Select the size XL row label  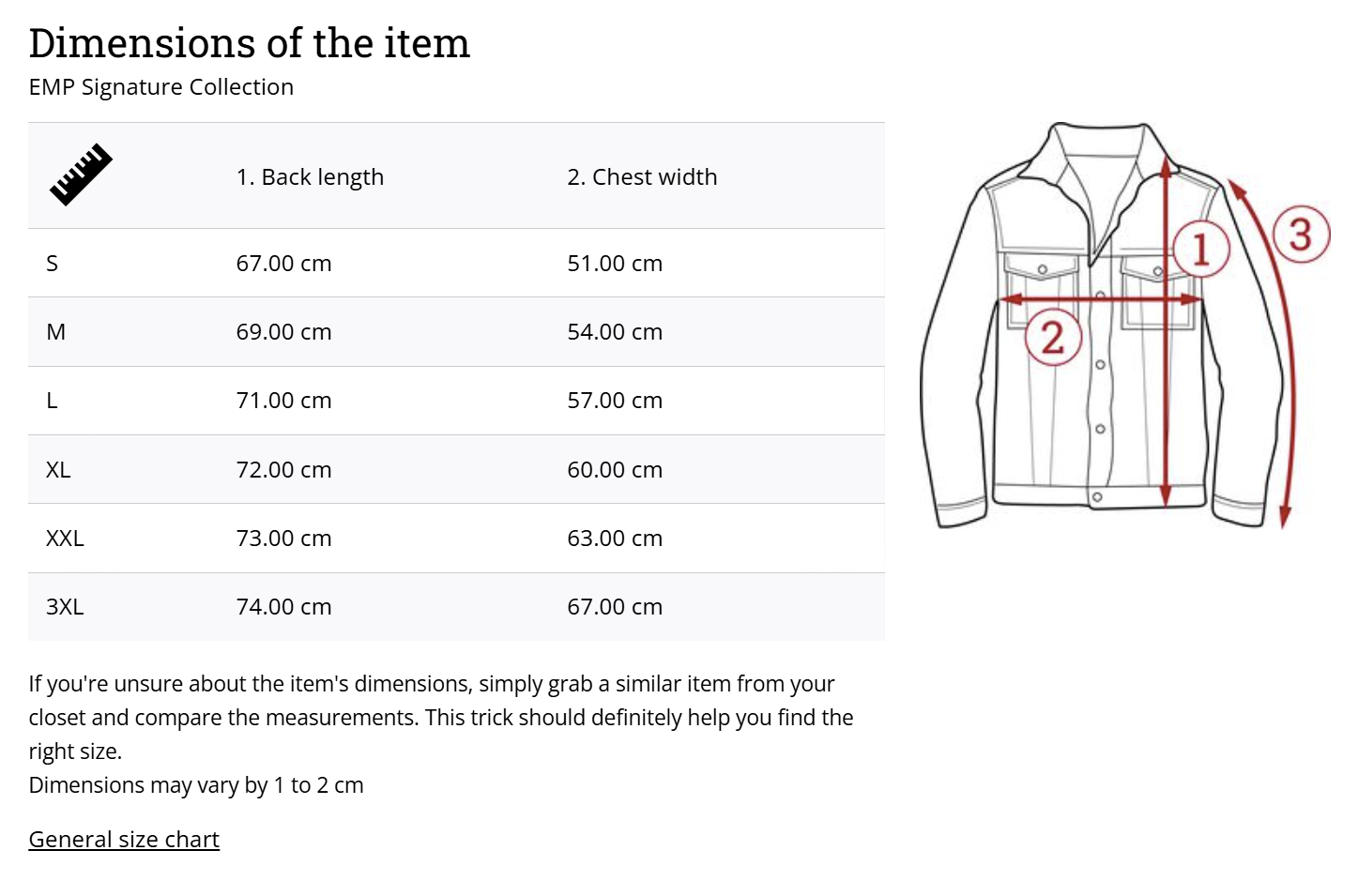click(x=58, y=470)
